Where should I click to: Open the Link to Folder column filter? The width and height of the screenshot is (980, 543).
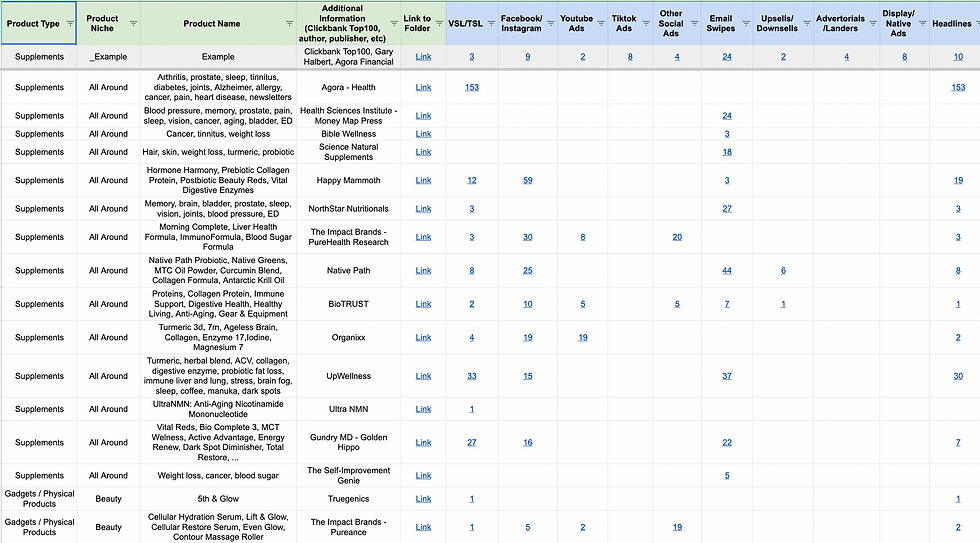439,24
